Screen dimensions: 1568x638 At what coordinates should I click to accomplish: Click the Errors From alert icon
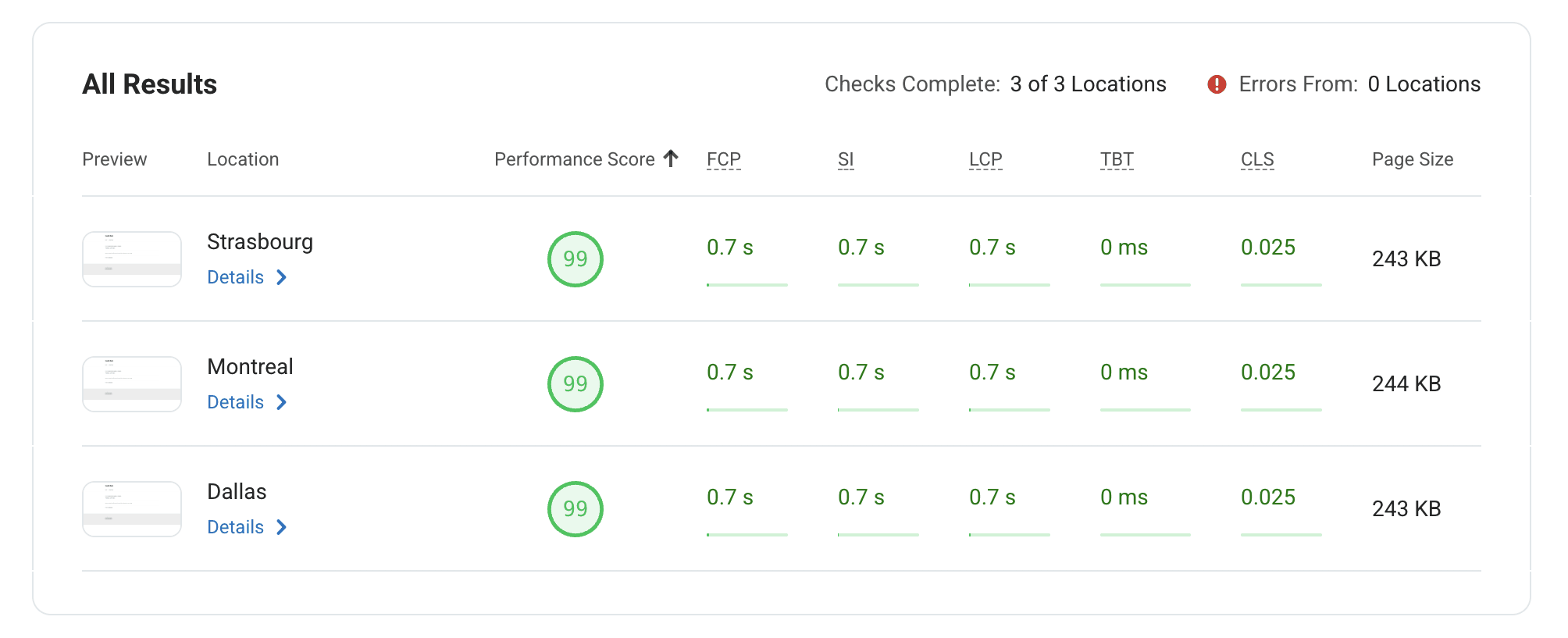tap(1217, 84)
